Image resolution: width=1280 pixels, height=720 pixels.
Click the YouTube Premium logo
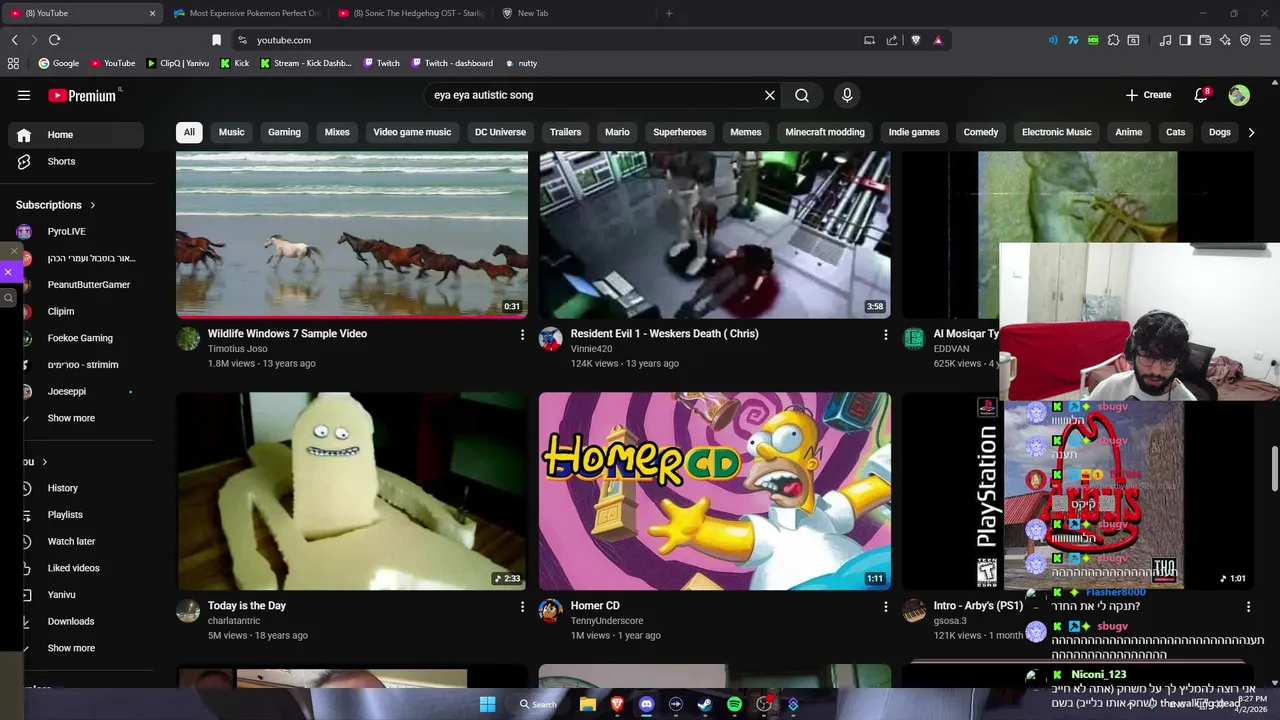[83, 95]
